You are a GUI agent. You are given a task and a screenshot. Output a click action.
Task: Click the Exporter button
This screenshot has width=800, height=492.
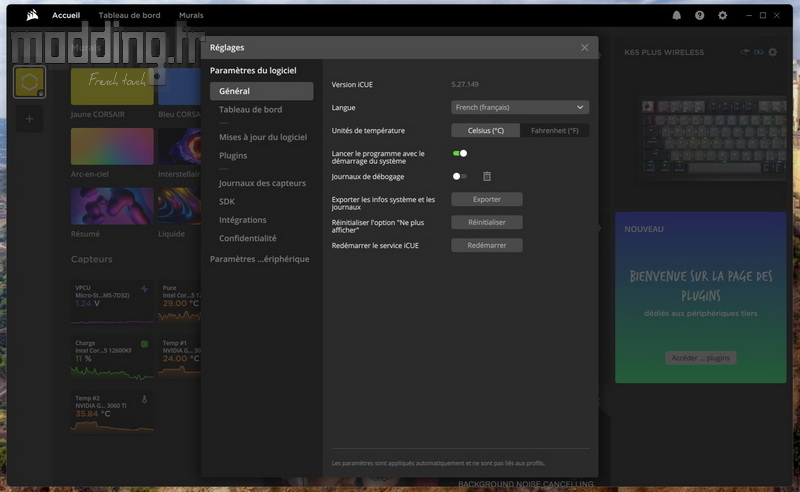coord(487,200)
